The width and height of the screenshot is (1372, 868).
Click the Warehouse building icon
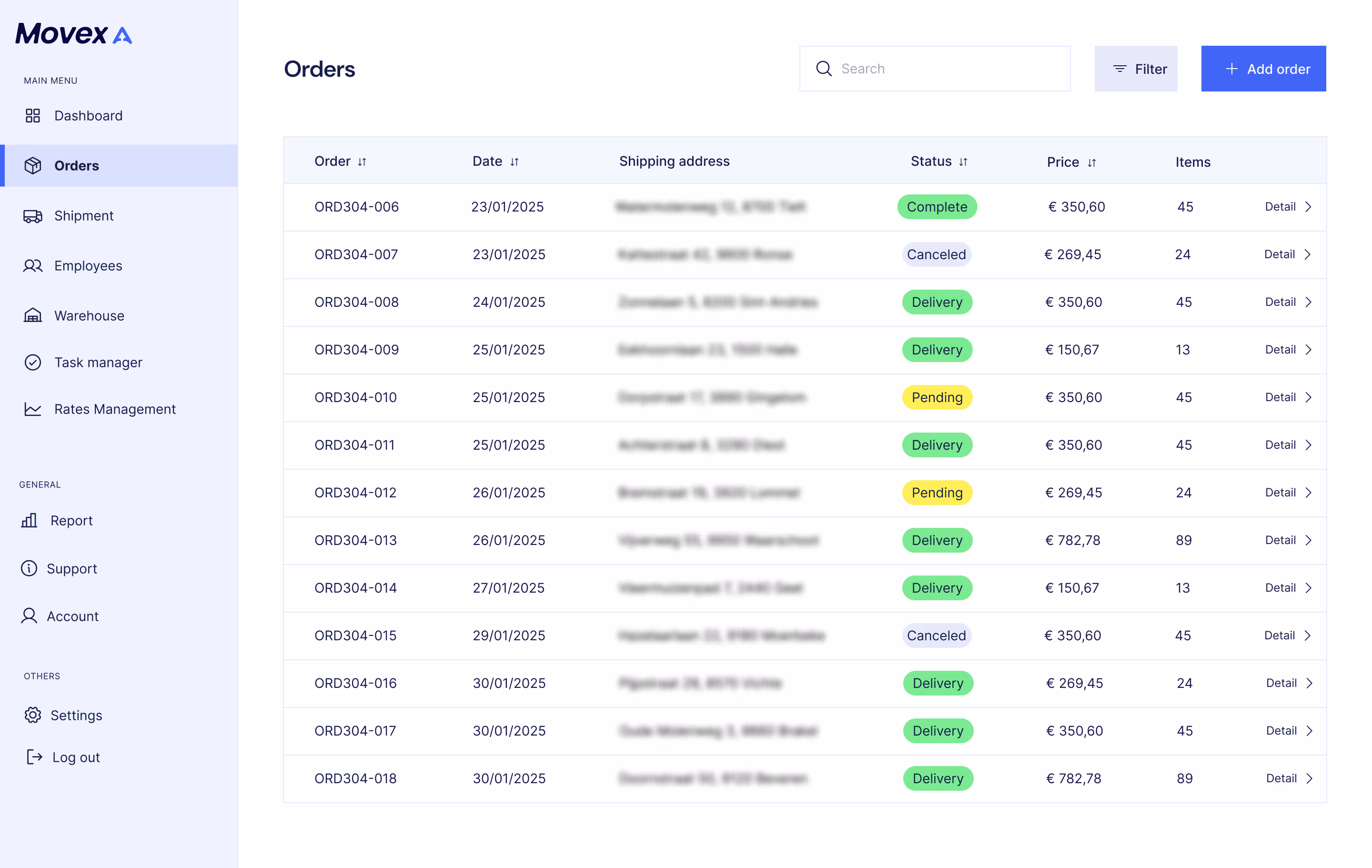point(32,315)
